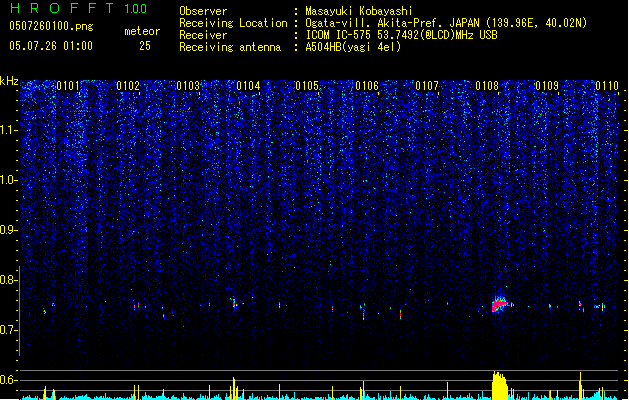Click time marker 0106
The image size is (629, 400).
(367, 86)
